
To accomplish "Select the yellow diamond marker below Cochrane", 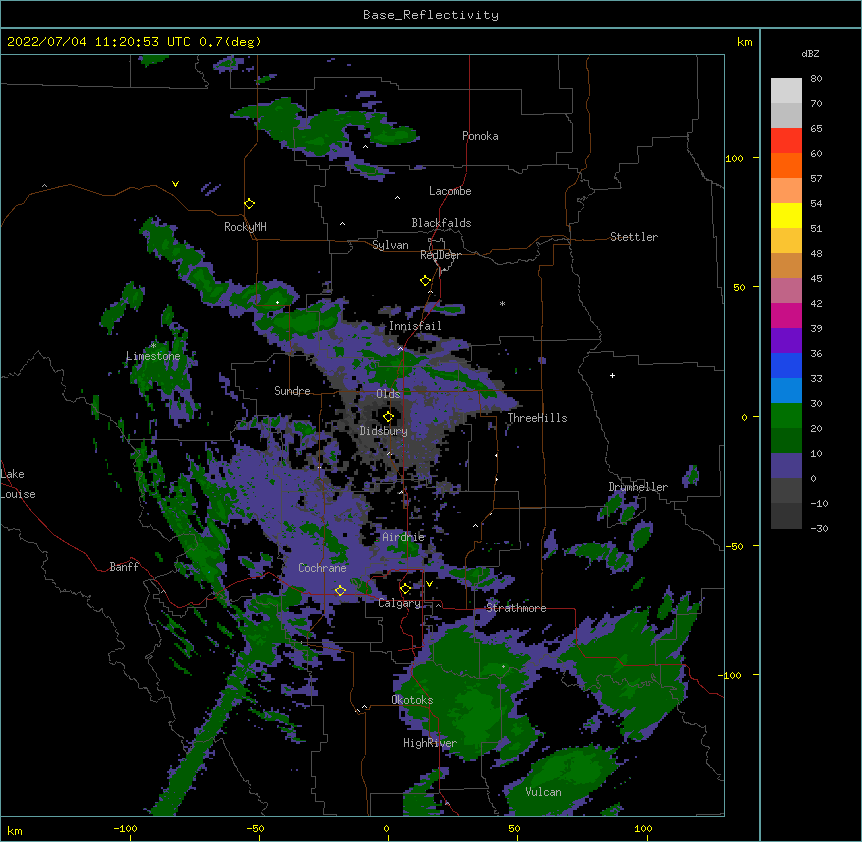I will 340,590.
